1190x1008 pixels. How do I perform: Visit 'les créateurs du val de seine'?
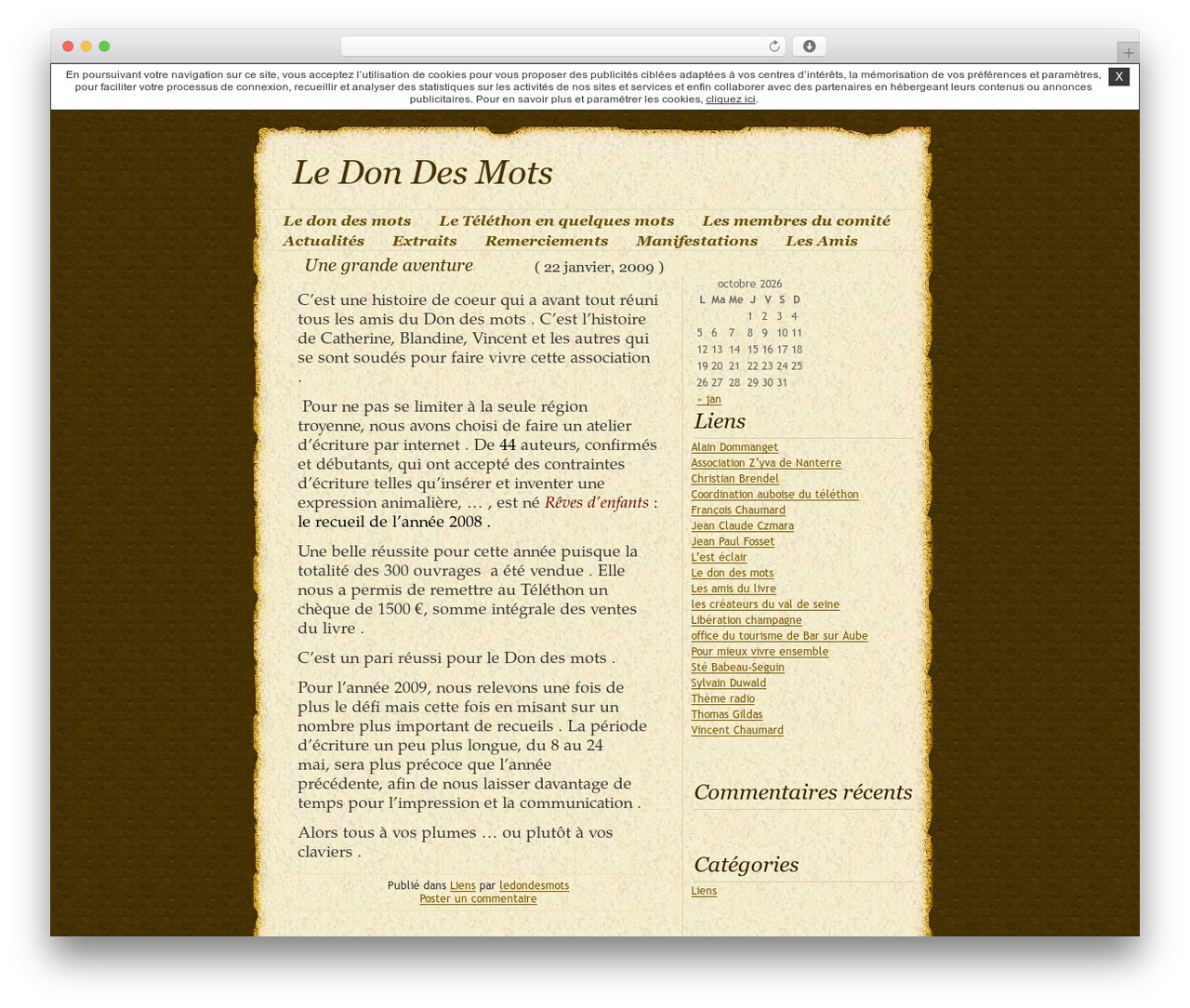click(765, 605)
